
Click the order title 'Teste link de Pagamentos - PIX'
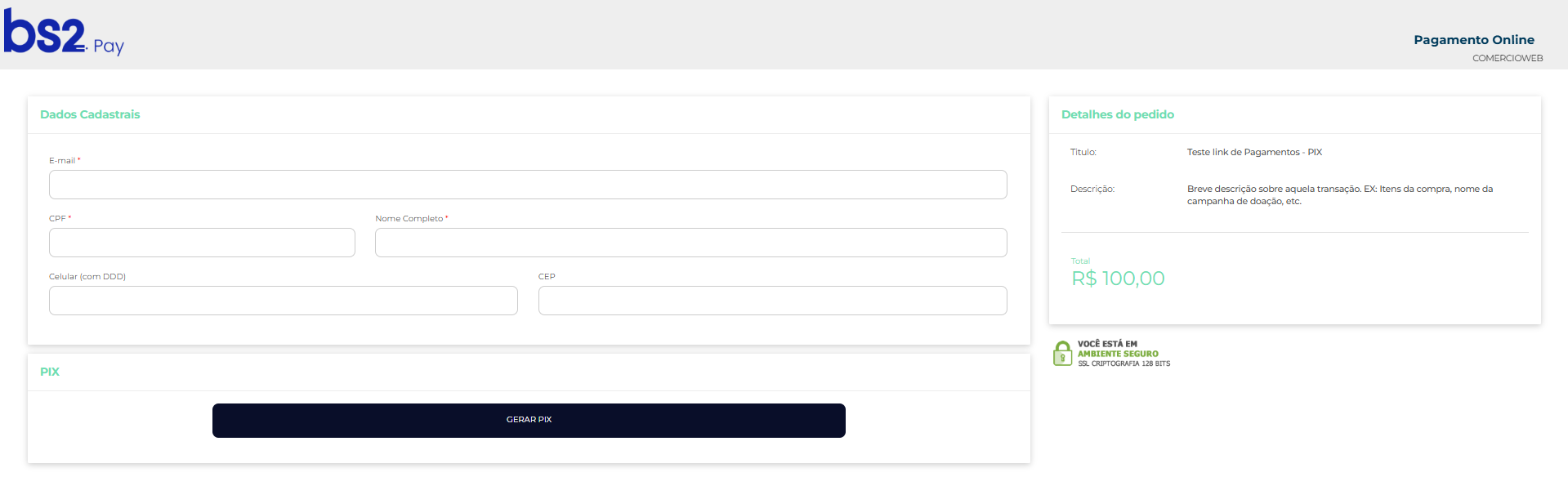pyautogui.click(x=1254, y=153)
